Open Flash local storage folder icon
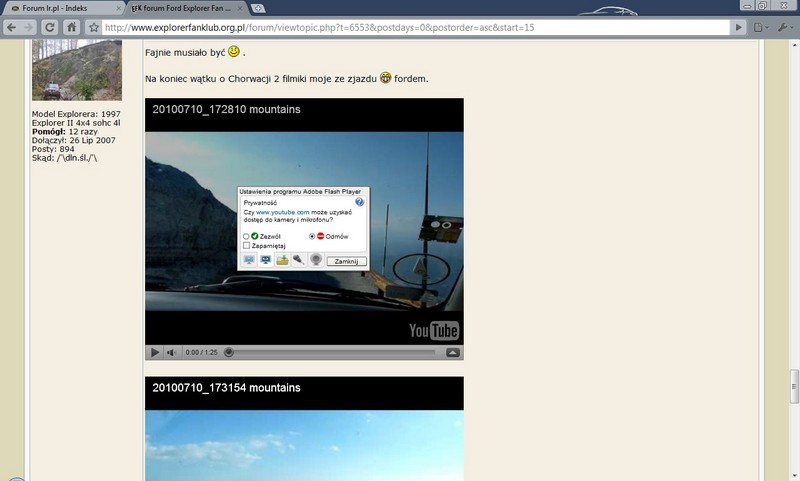 pyautogui.click(x=282, y=260)
